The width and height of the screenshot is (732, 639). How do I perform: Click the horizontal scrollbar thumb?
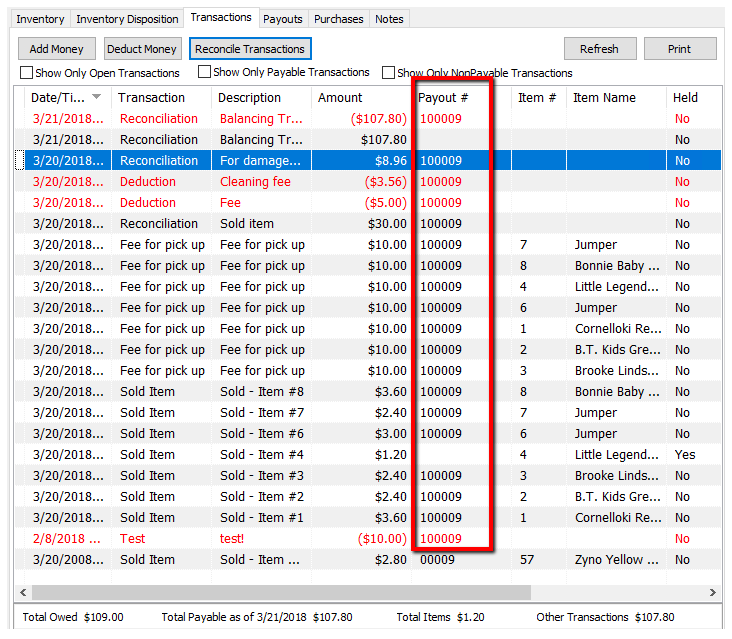281,592
